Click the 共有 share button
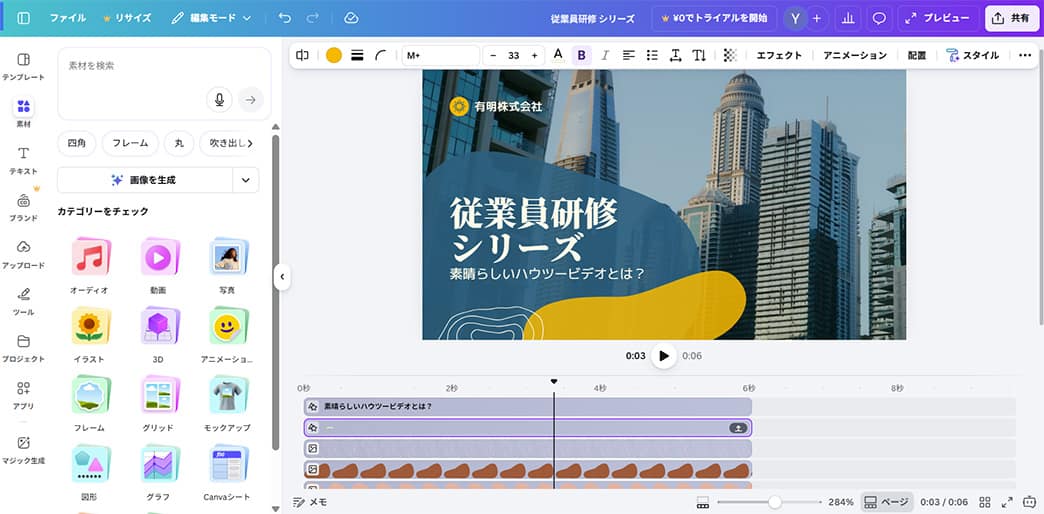The image size is (1044, 514). 1011,19
